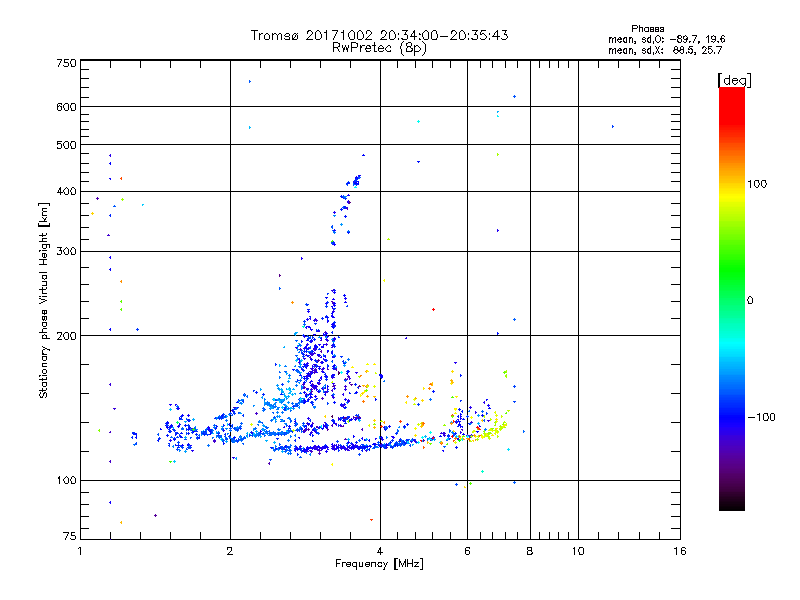Click the x-axis tick label '8'

pos(530,551)
